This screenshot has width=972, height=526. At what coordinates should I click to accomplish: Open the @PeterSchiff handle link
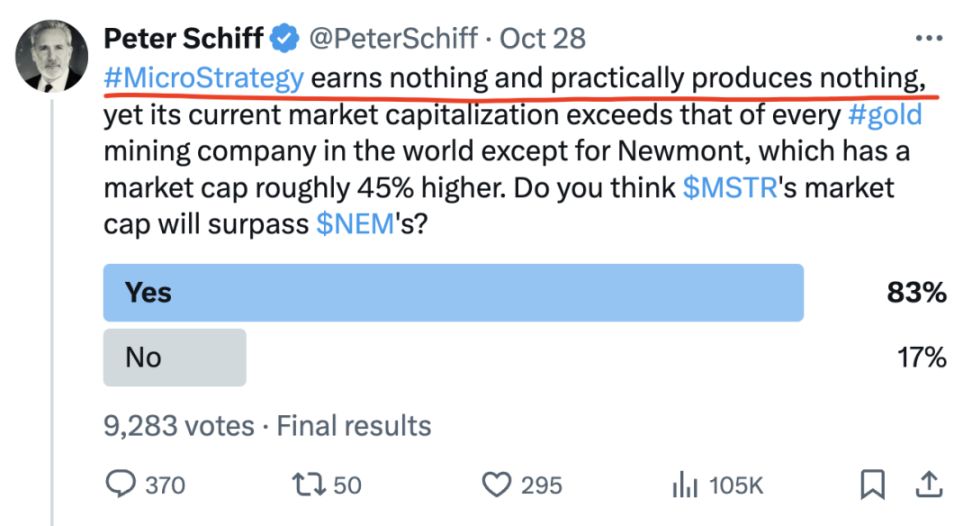[x=392, y=39]
